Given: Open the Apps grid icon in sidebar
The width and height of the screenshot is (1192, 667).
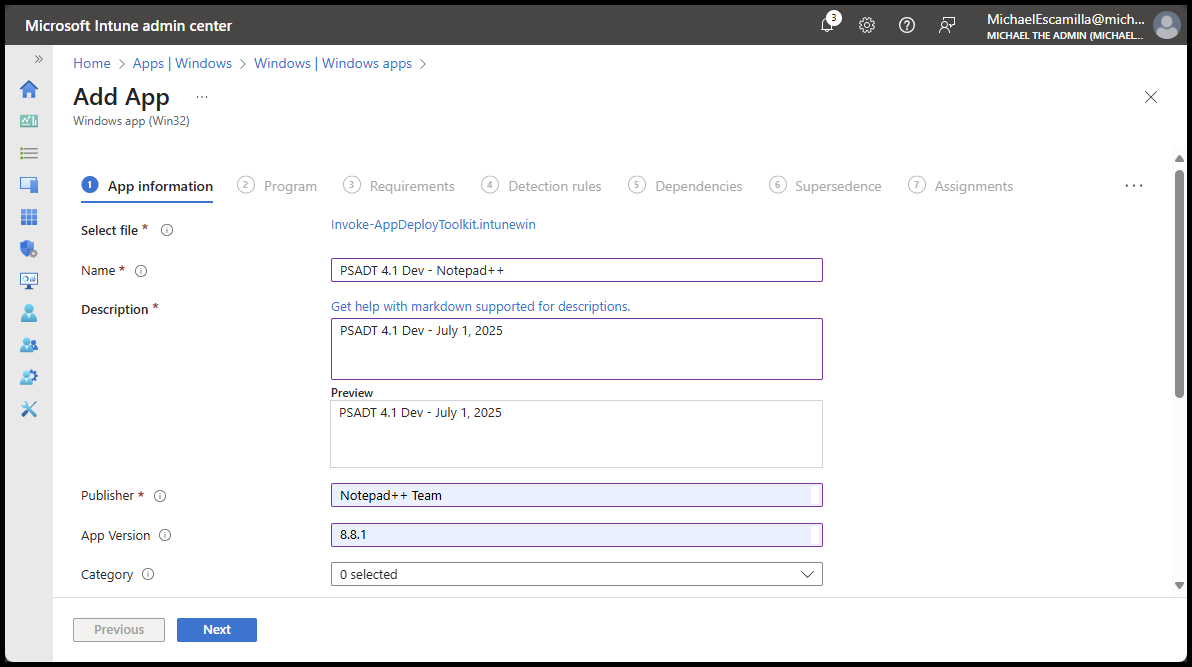Looking at the screenshot, I should pyautogui.click(x=29, y=217).
